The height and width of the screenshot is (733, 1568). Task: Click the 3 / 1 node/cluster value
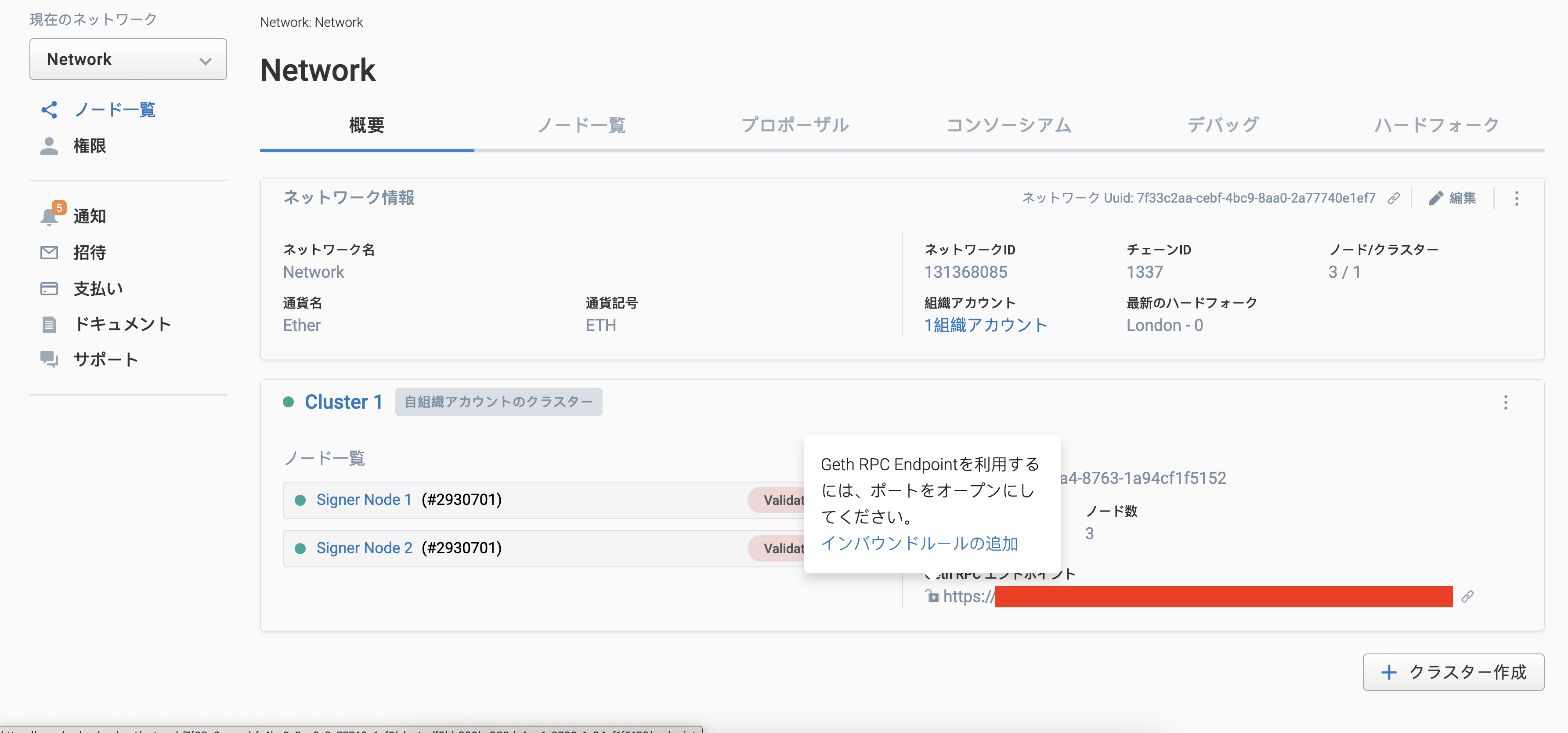click(x=1344, y=272)
